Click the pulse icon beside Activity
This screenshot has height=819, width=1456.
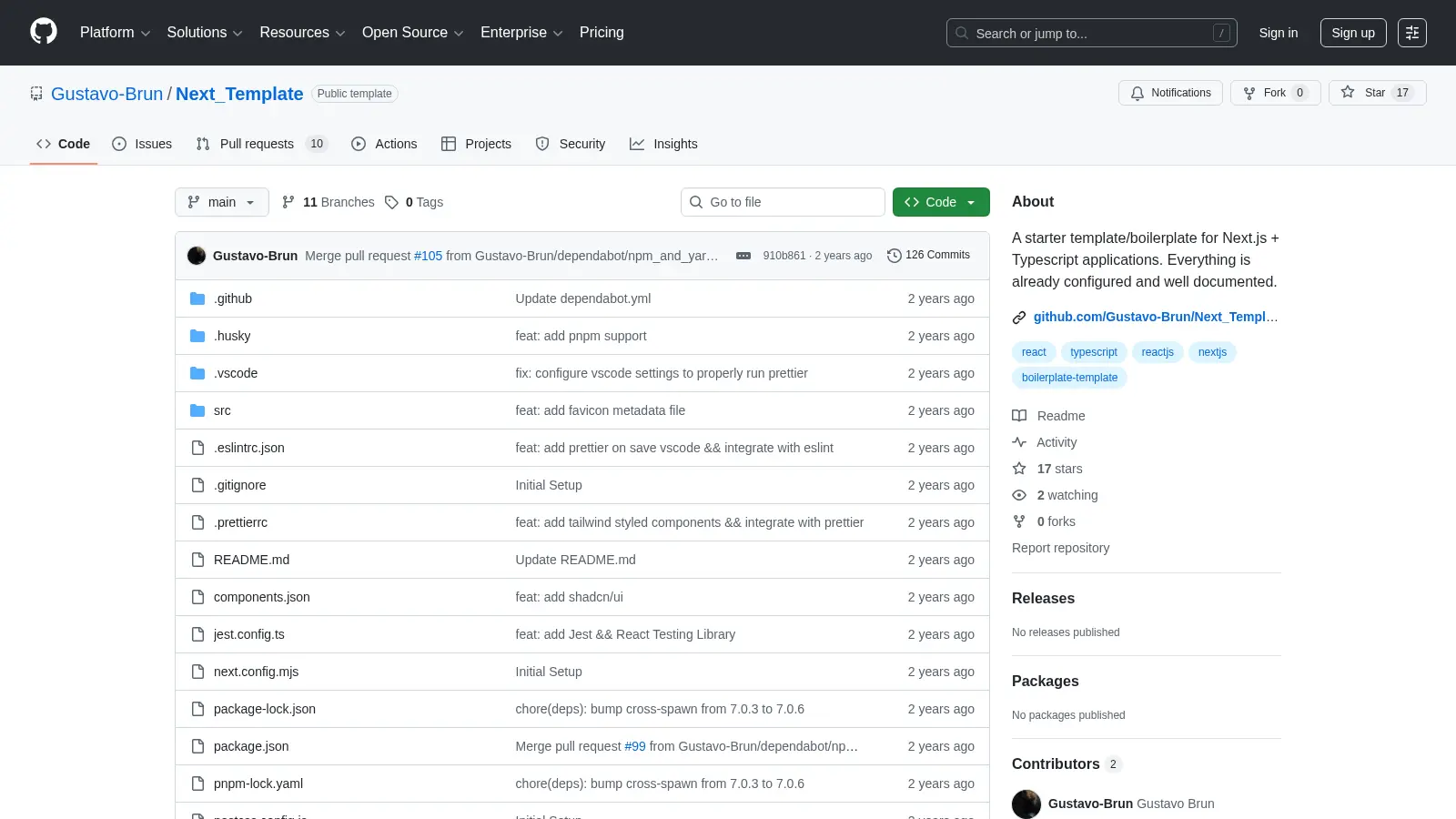pos(1019,442)
